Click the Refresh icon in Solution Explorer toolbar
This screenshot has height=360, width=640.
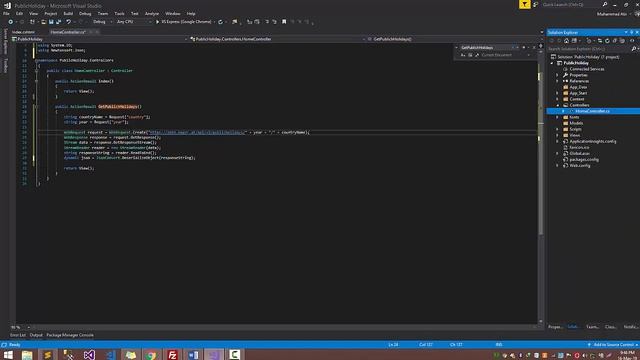pos(607,41)
